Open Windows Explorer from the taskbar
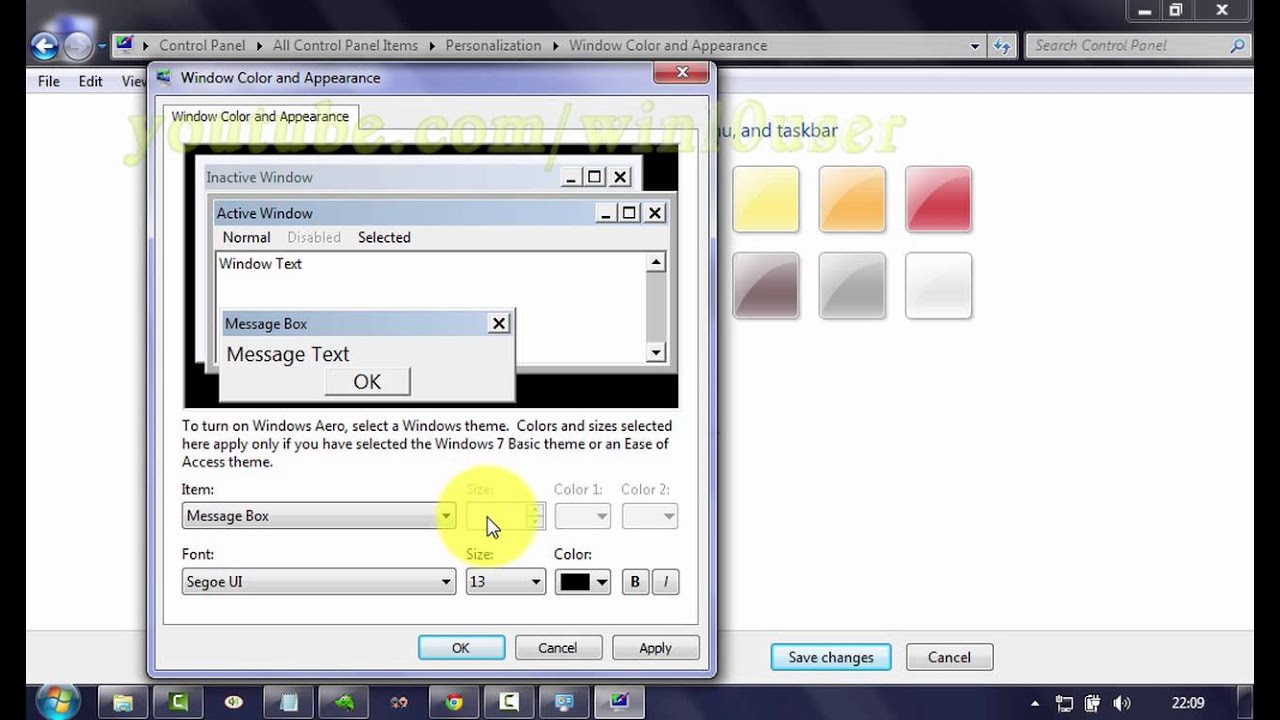The height and width of the screenshot is (720, 1280). [122, 702]
